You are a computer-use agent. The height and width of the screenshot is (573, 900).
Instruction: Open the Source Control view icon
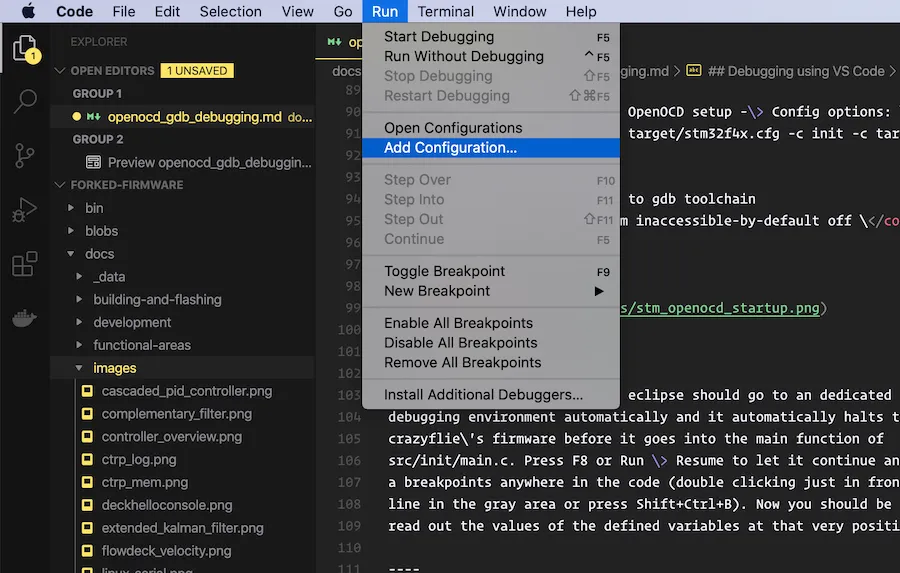pos(24,155)
